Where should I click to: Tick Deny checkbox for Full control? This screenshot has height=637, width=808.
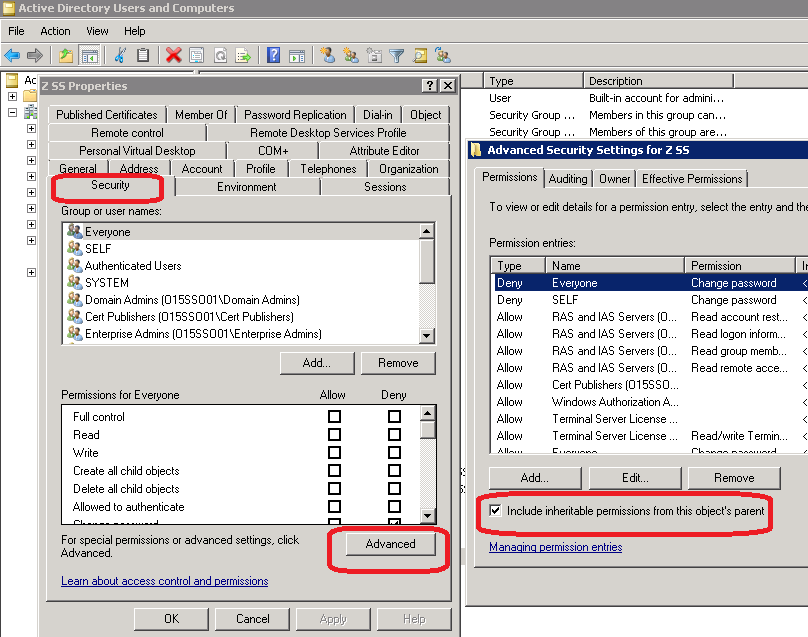(394, 416)
